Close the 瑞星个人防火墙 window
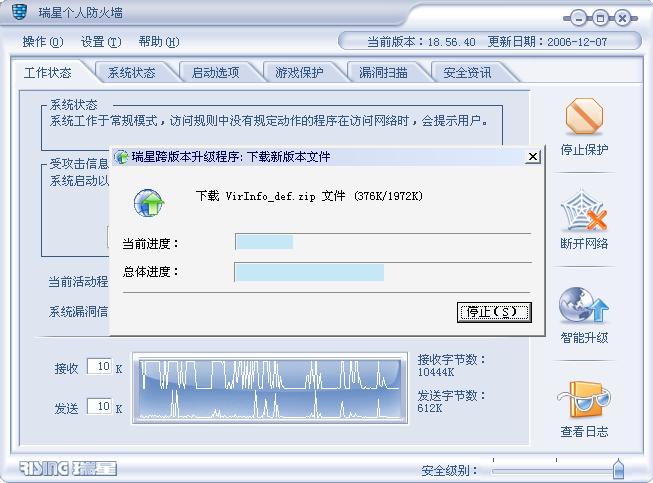Viewport: 653px width, 483px height. click(622, 18)
